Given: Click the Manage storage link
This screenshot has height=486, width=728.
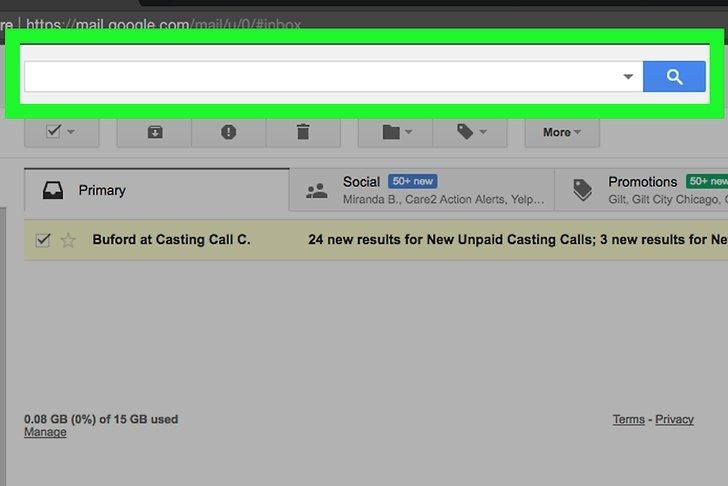Looking at the screenshot, I should pos(45,432).
